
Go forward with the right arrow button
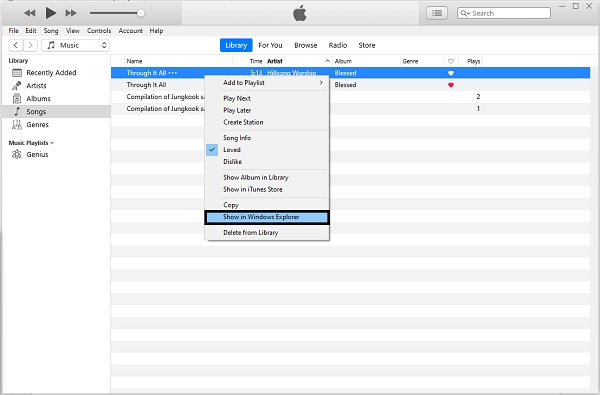coord(30,45)
